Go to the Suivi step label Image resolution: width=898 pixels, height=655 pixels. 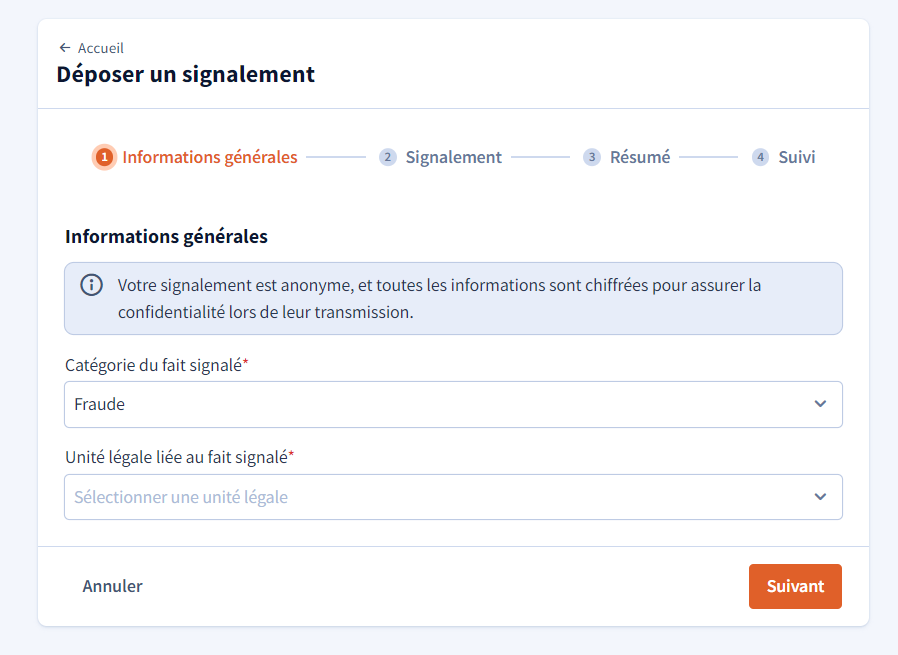click(x=797, y=157)
